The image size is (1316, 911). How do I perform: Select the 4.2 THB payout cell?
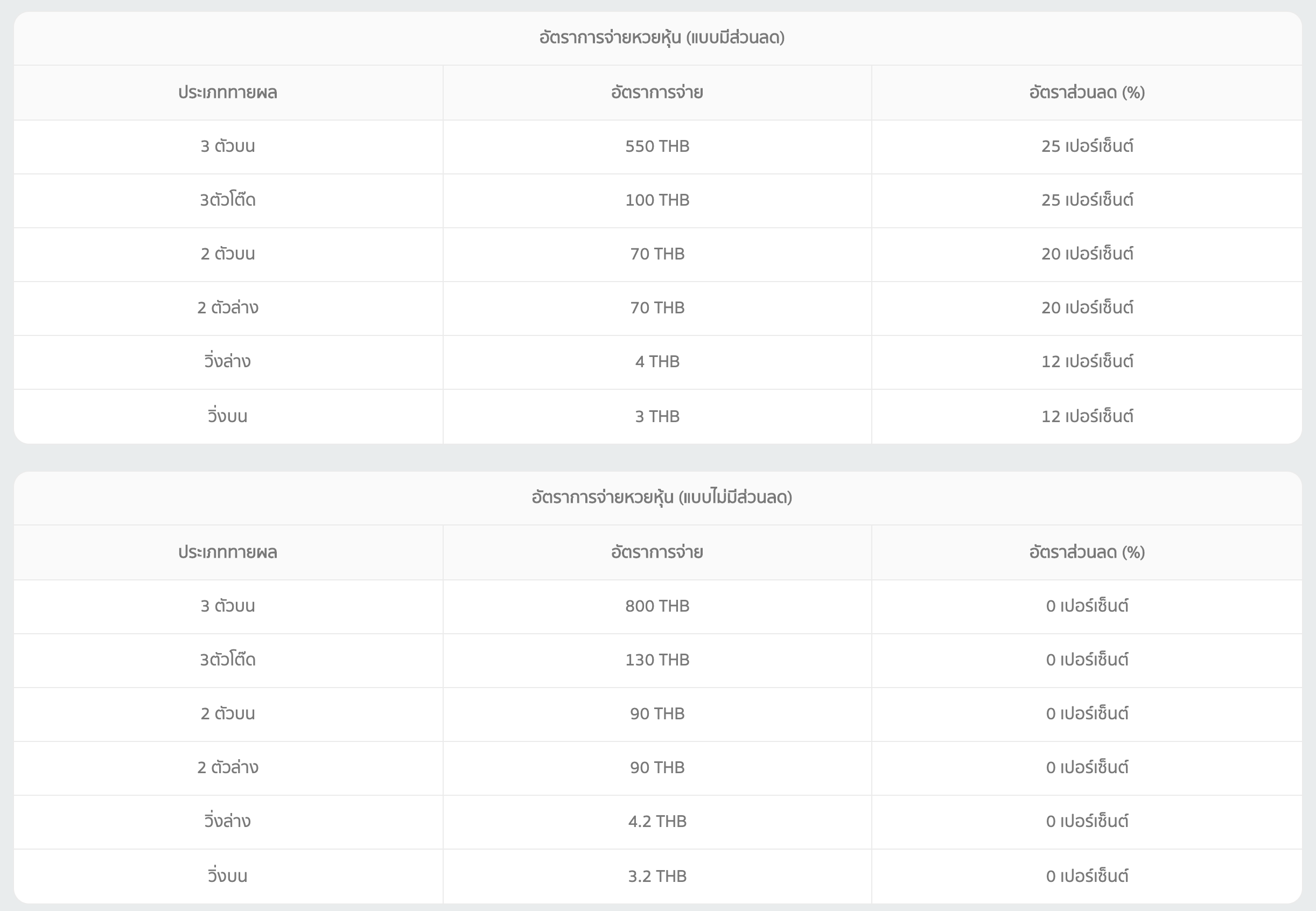pos(657,821)
